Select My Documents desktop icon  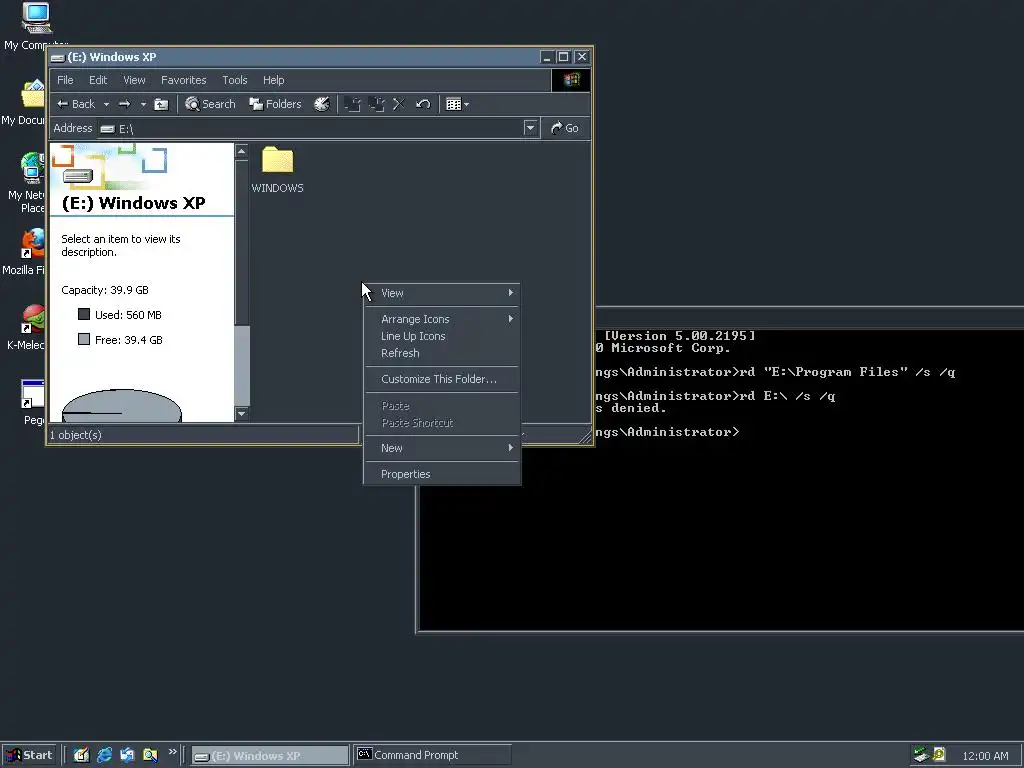tap(26, 103)
